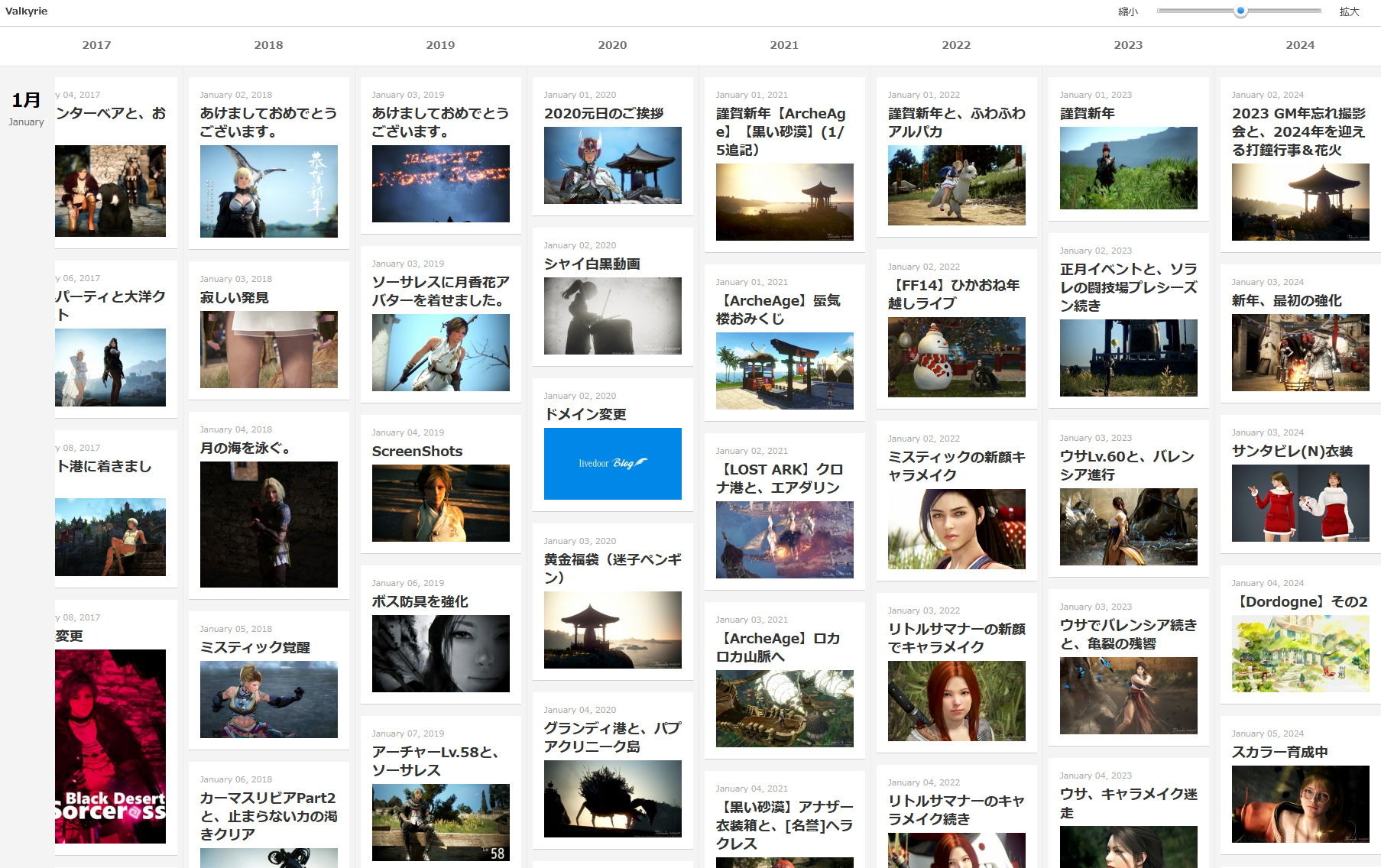Open the グランディ港と、パプアクリニーク島 post
Image resolution: width=1381 pixels, height=868 pixels.
[613, 737]
